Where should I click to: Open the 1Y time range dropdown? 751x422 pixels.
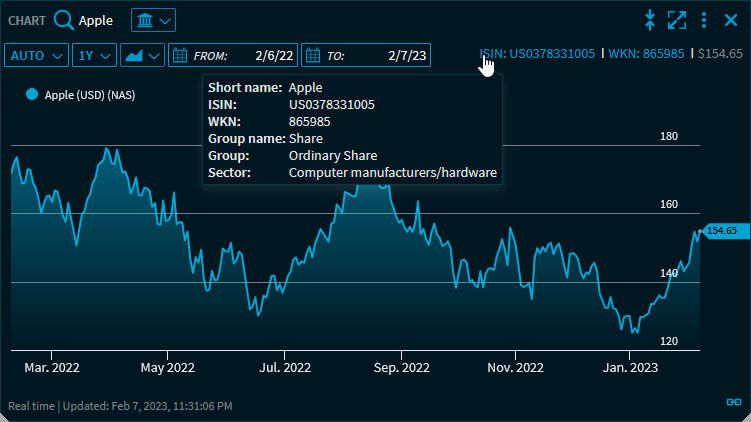pyautogui.click(x=94, y=55)
